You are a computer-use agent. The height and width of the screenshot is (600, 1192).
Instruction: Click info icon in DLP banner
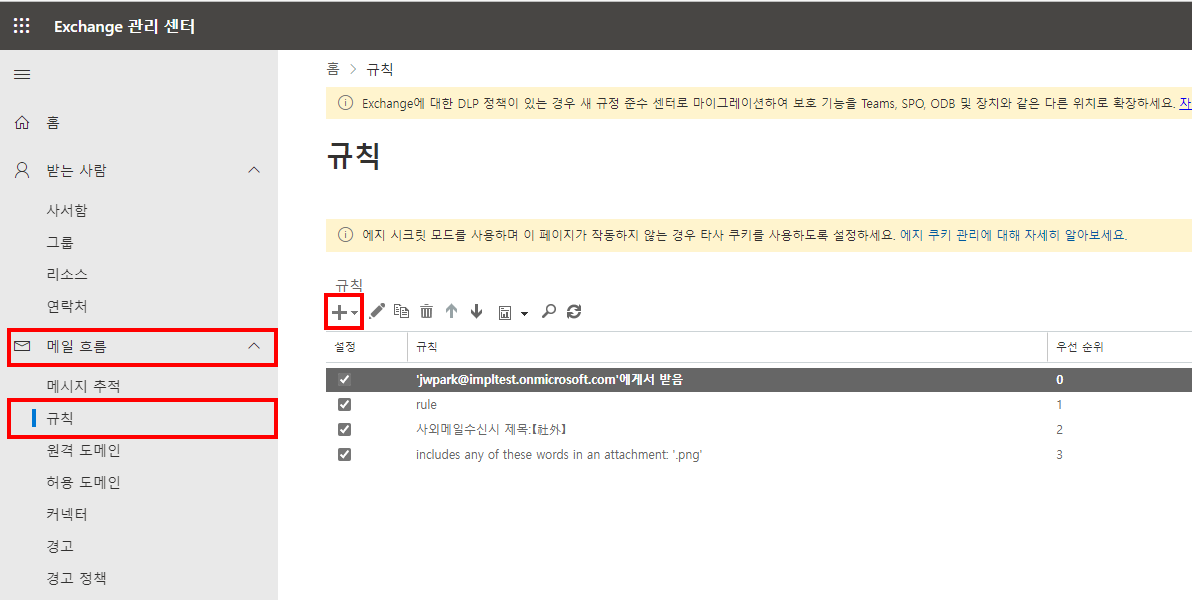(345, 103)
